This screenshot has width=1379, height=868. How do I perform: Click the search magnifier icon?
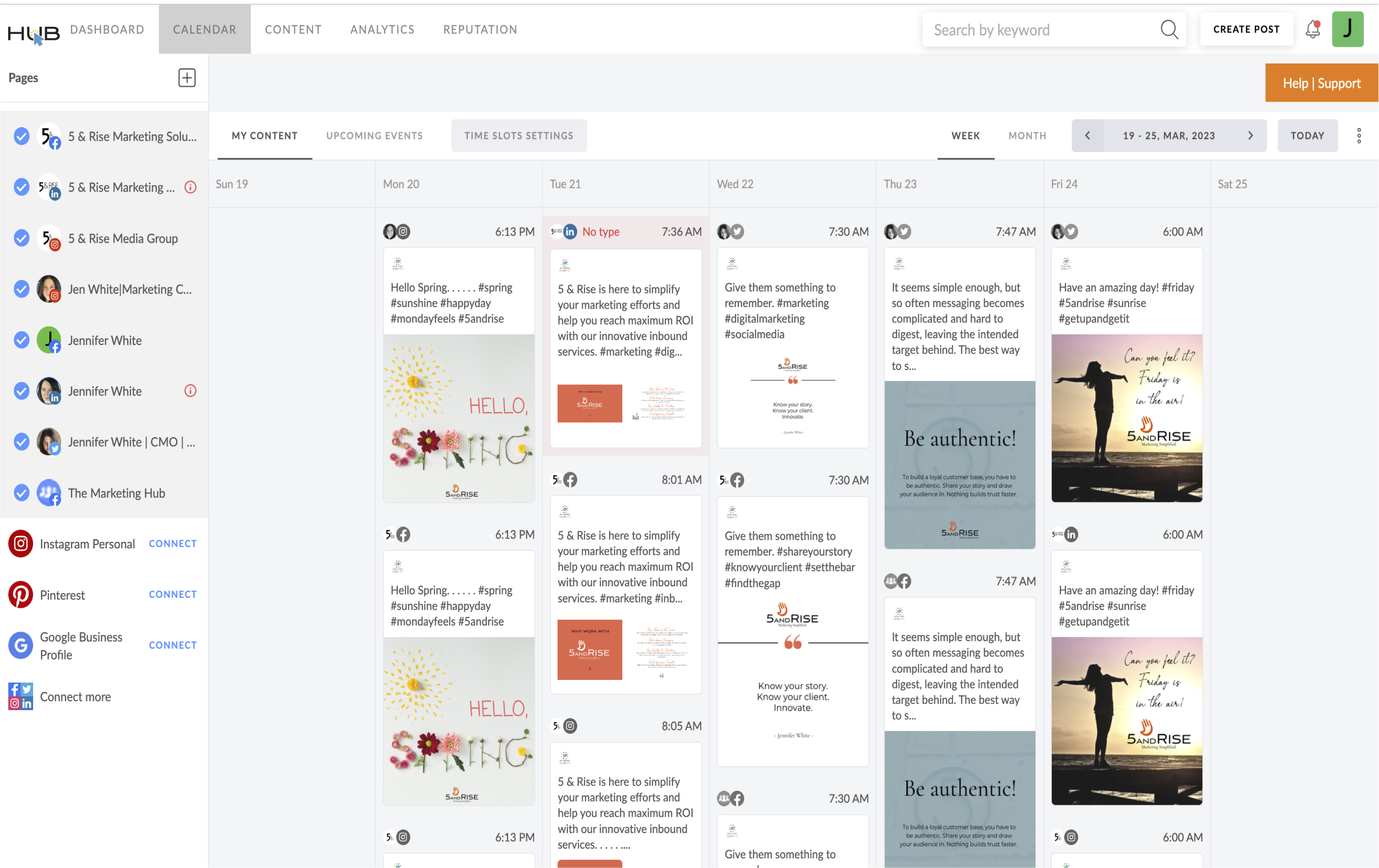click(x=1169, y=30)
